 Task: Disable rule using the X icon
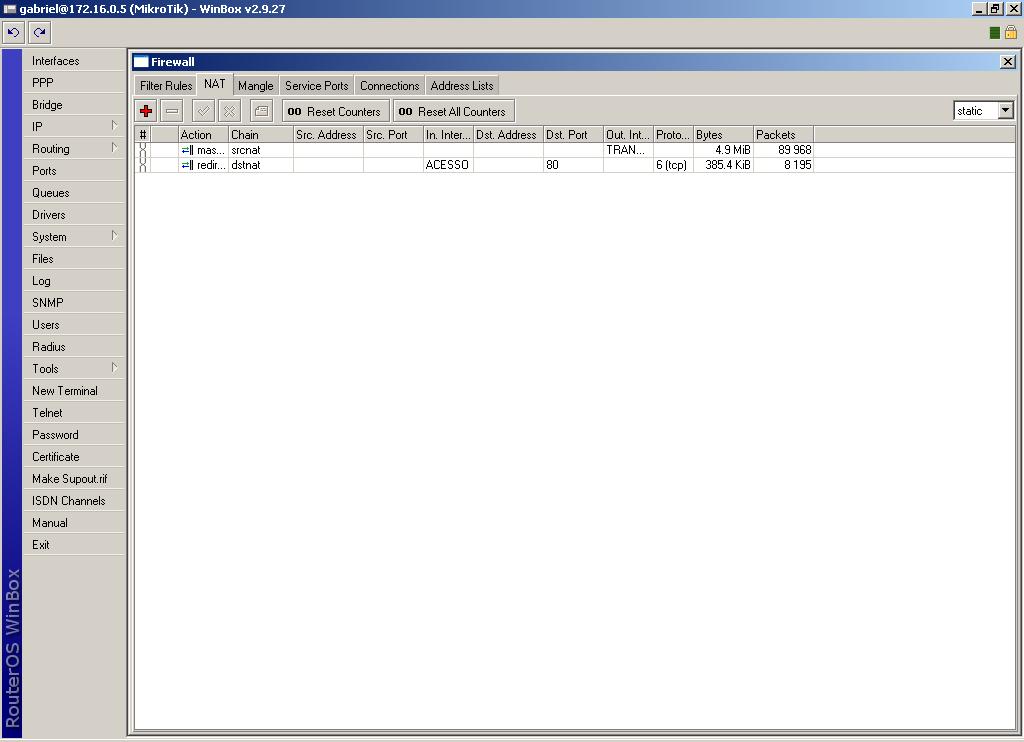(229, 111)
